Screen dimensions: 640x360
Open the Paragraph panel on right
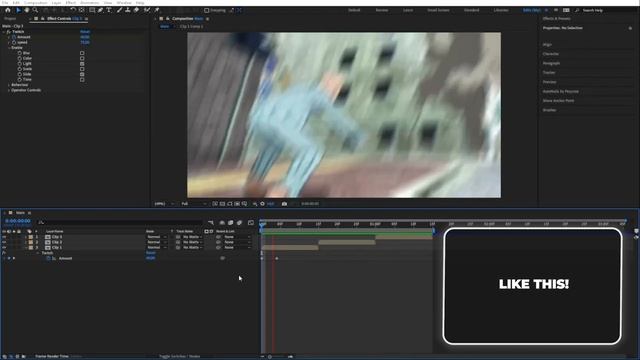pos(551,63)
